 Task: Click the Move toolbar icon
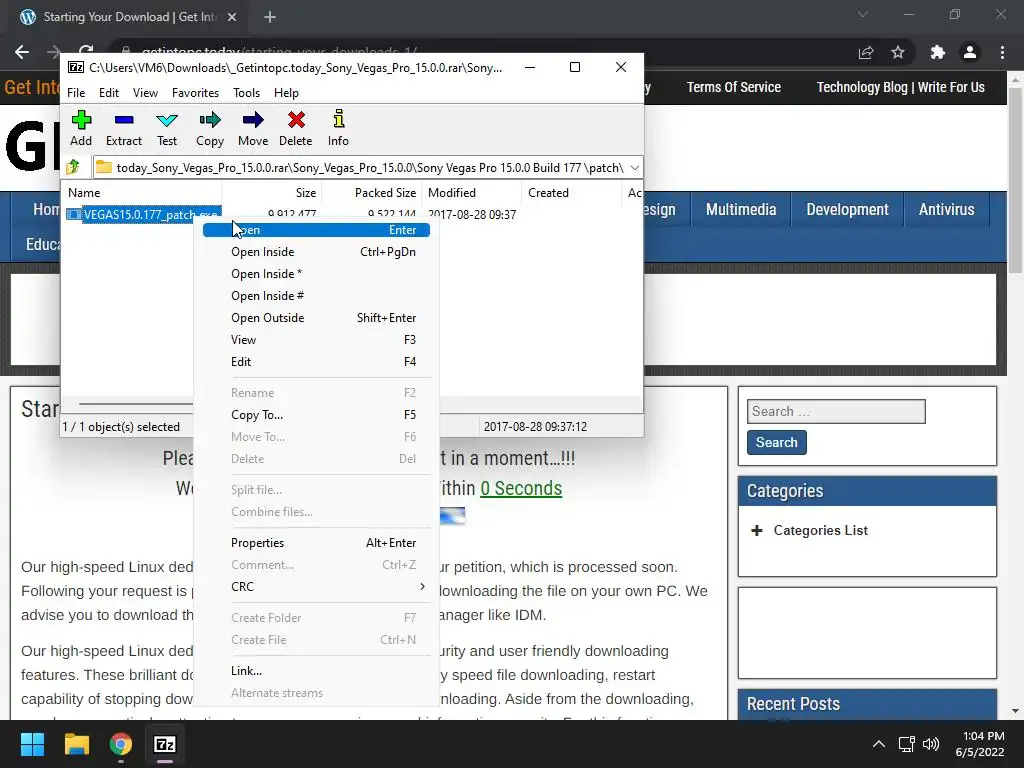(x=253, y=128)
